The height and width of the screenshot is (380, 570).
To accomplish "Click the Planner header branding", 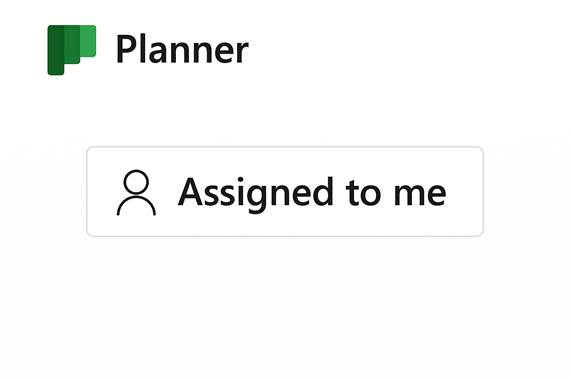I will (x=148, y=50).
